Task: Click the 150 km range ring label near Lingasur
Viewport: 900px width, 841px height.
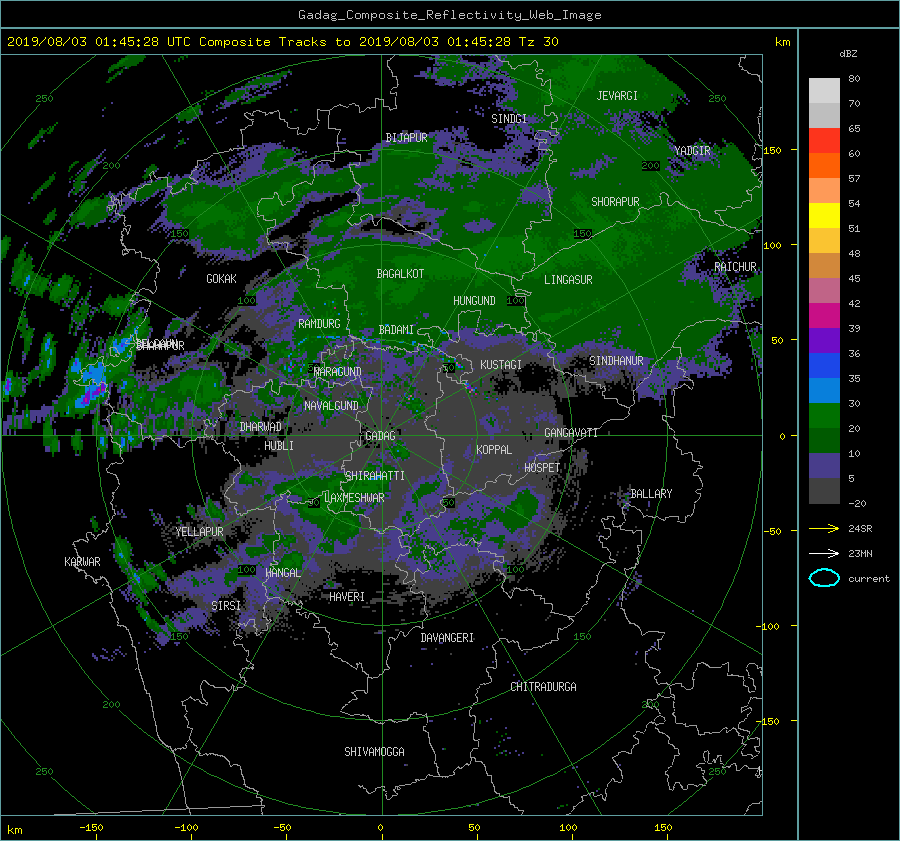Action: point(582,234)
